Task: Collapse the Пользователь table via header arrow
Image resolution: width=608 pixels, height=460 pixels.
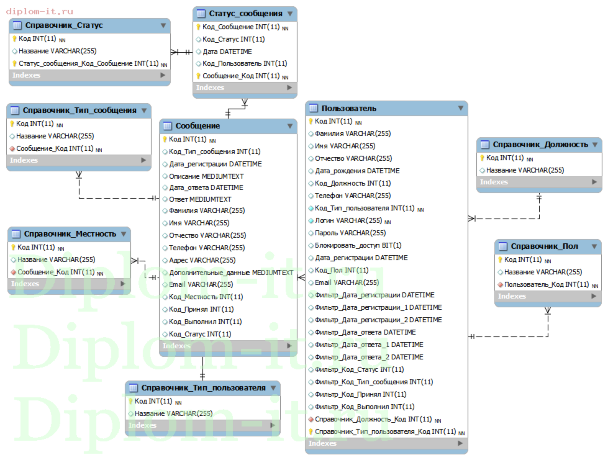Action: (458, 108)
